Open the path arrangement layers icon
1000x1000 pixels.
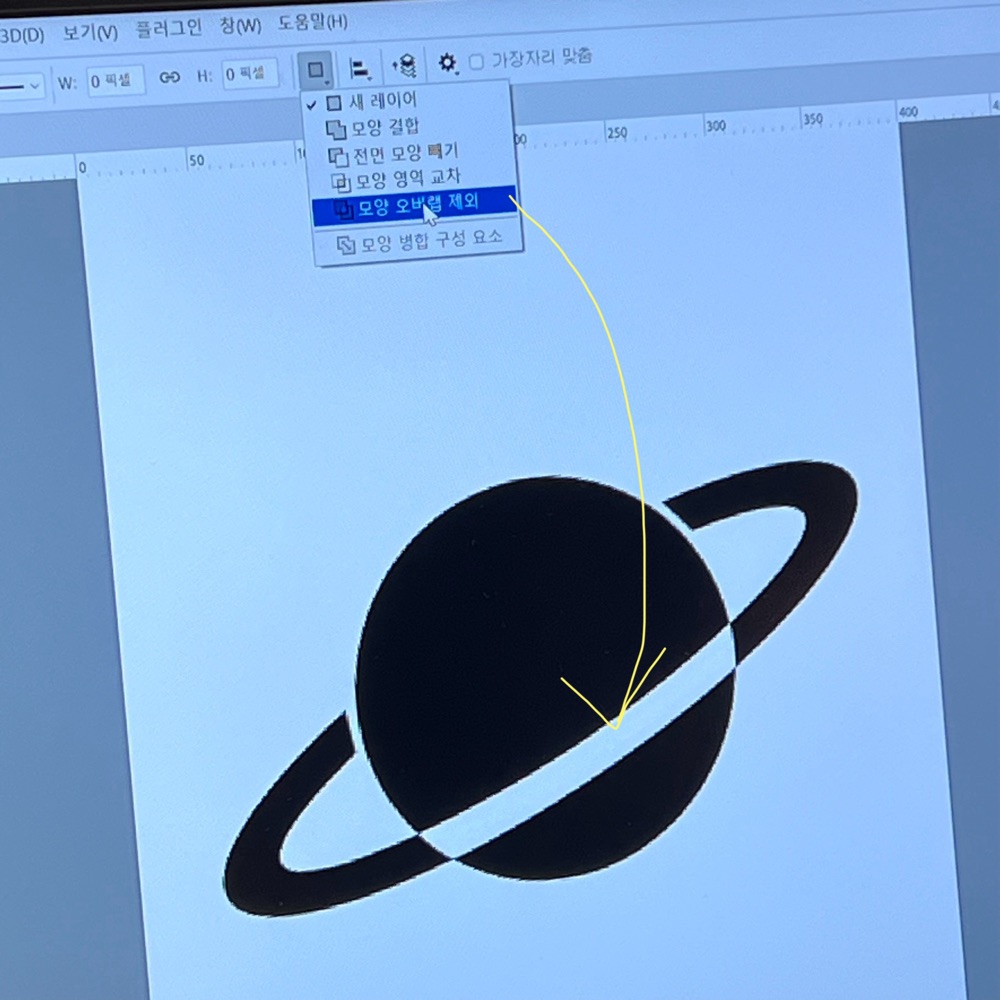tap(404, 65)
